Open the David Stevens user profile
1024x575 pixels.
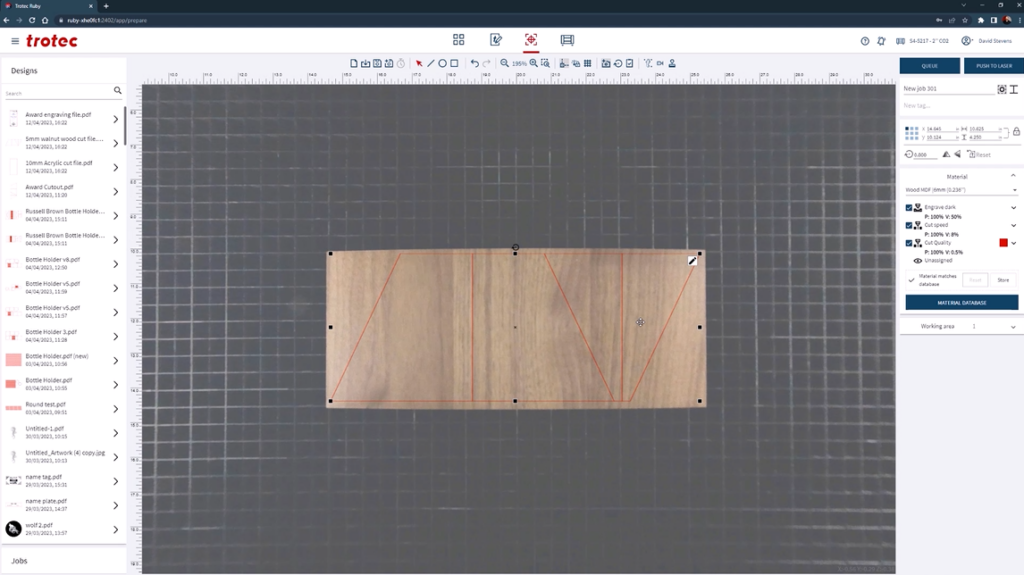pyautogui.click(x=986, y=41)
